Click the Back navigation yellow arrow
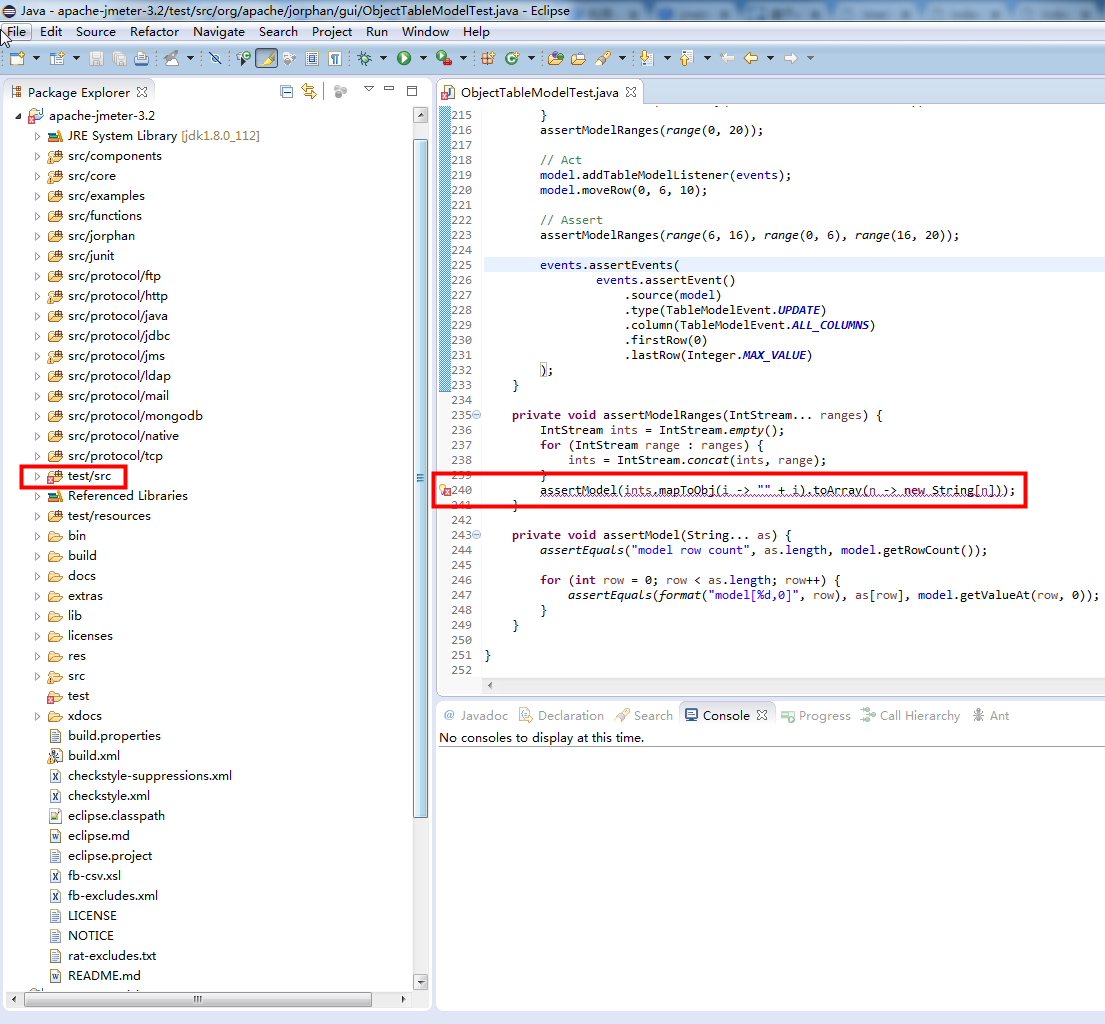1105x1024 pixels. 751,58
